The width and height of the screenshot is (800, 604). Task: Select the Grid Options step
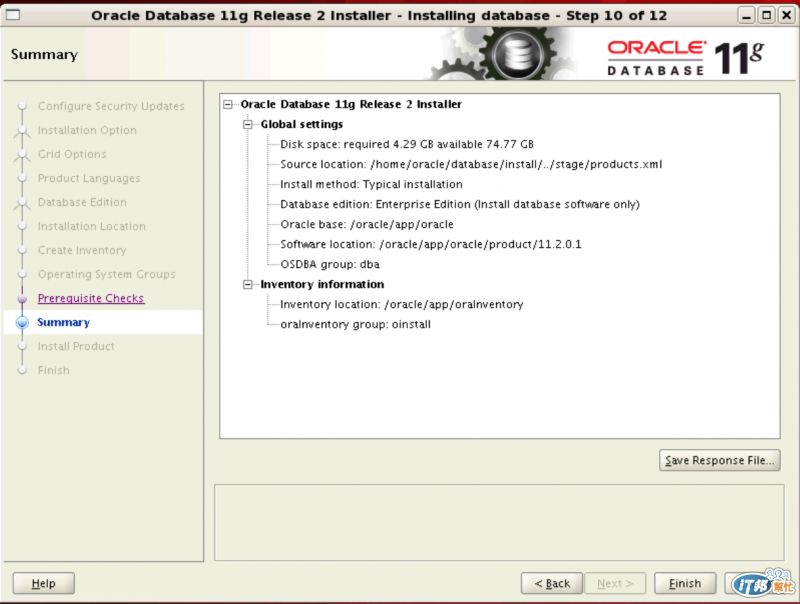72,154
